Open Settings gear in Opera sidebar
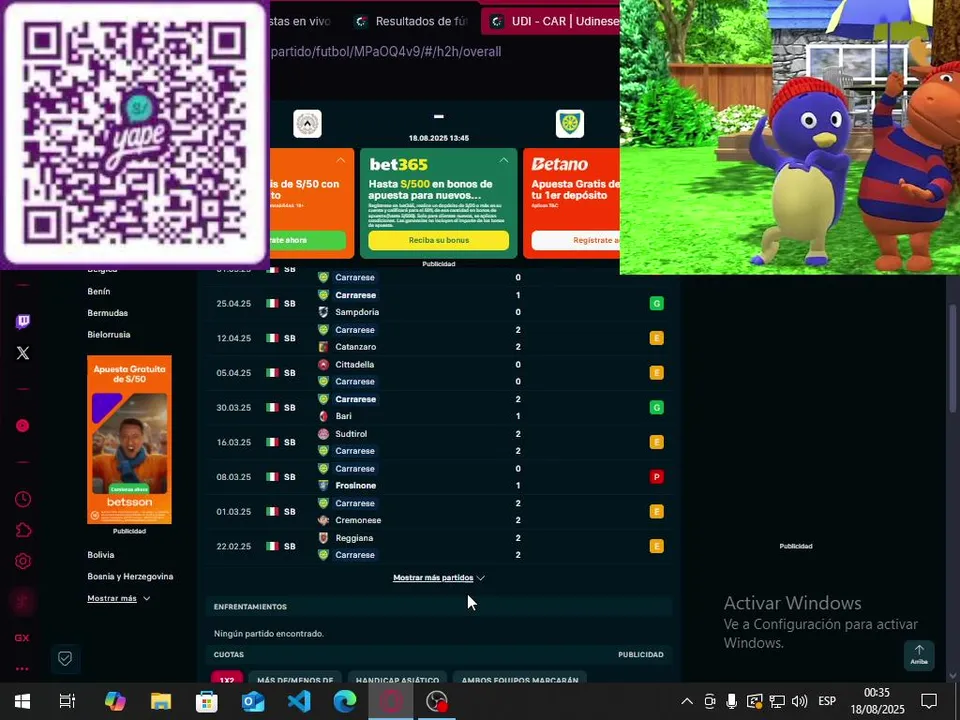 (23, 561)
